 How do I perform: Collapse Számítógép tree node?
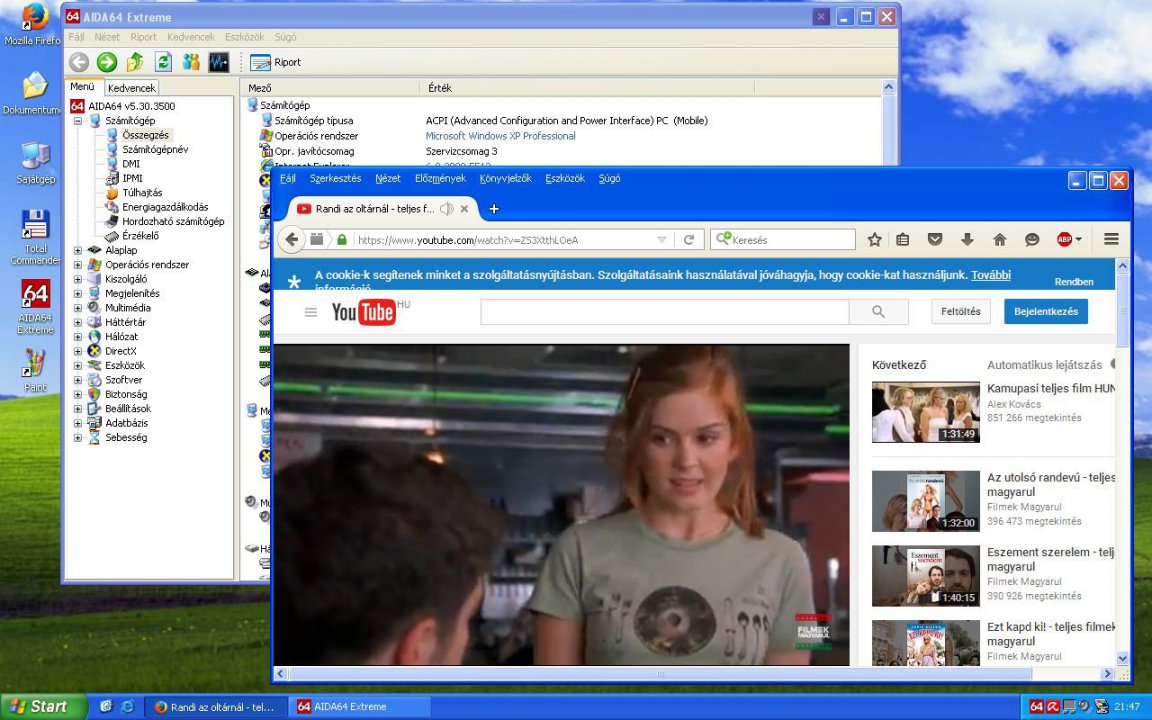(x=78, y=120)
